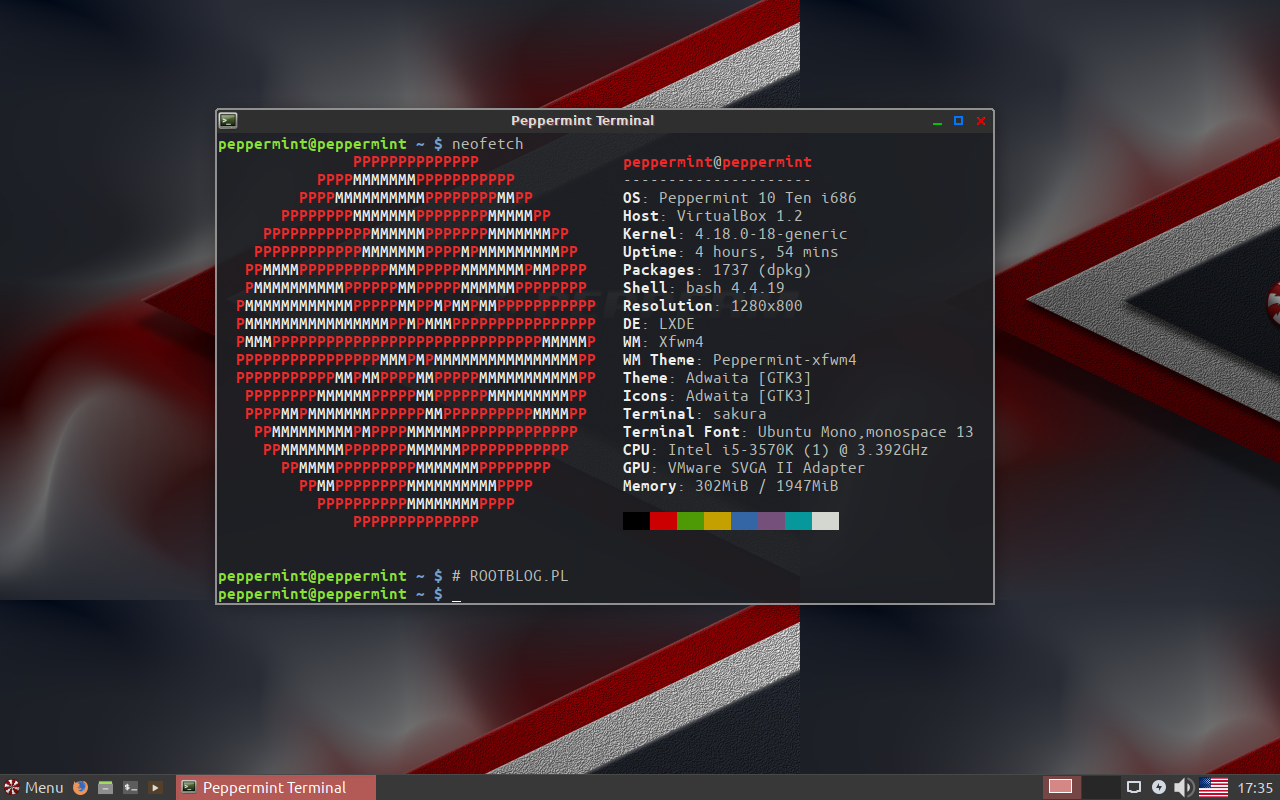
Task: Click the DE: LXDE line
Action: point(658,324)
